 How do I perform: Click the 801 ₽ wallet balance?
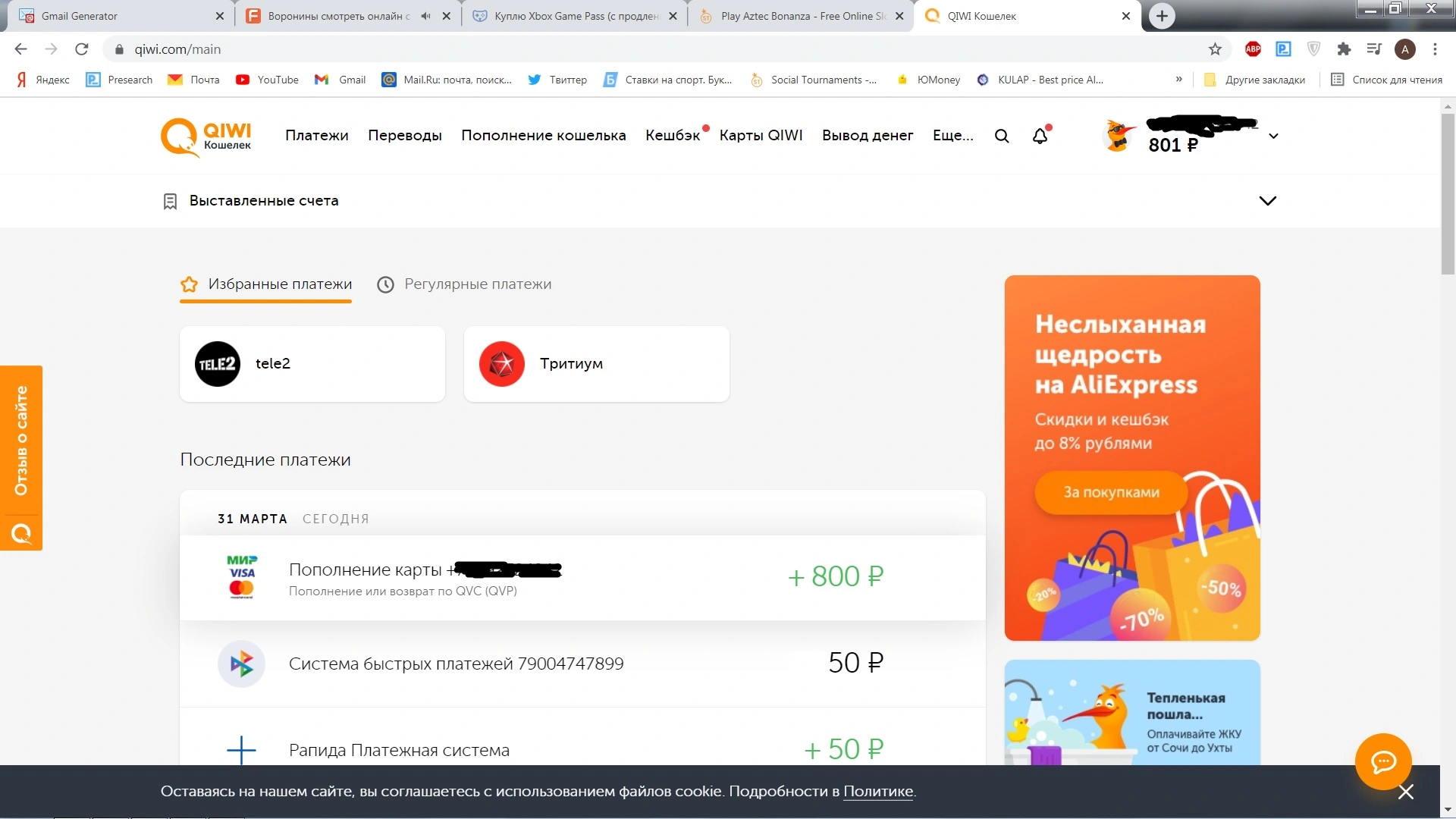(1173, 146)
